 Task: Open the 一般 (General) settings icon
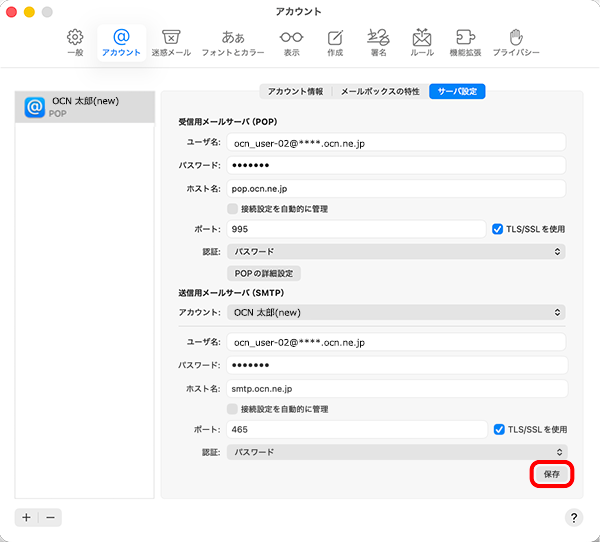(x=75, y=41)
